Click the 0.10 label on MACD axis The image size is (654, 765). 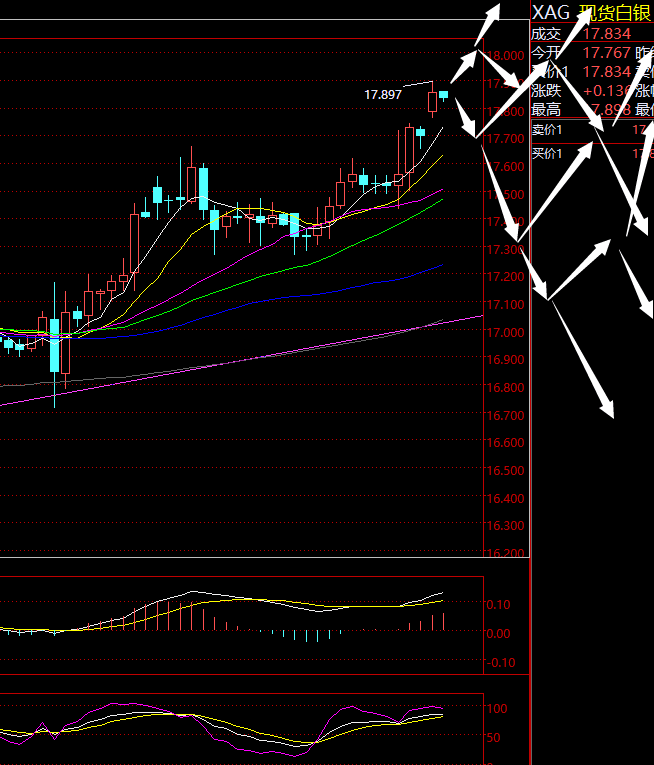coord(498,604)
